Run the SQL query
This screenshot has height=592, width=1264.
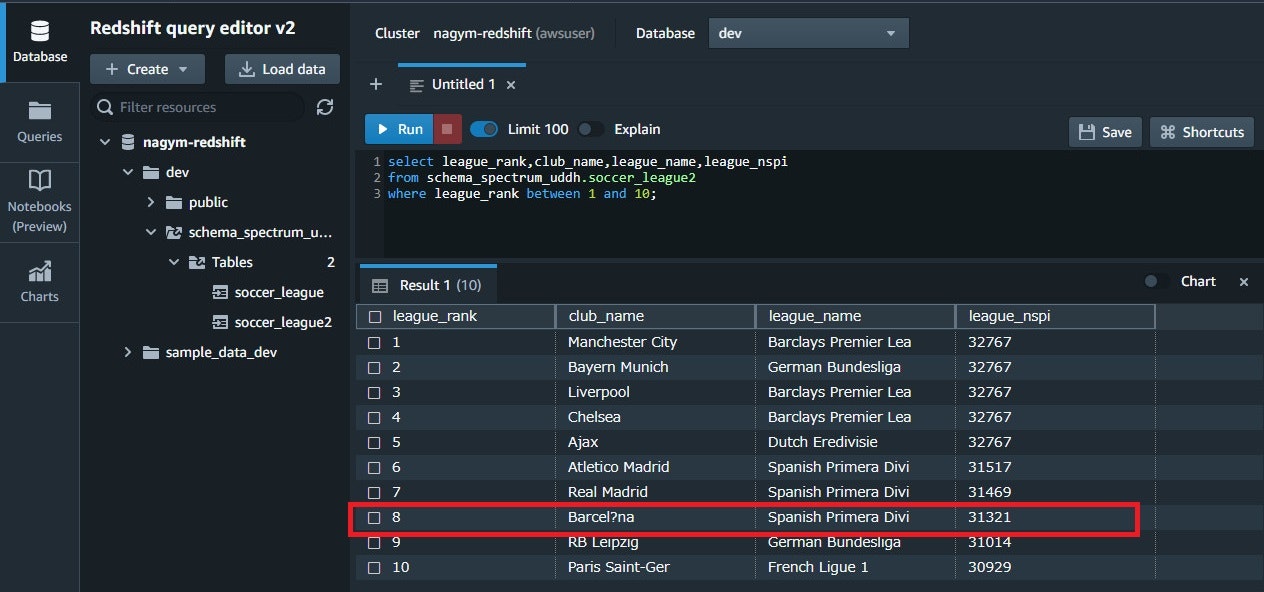[399, 129]
